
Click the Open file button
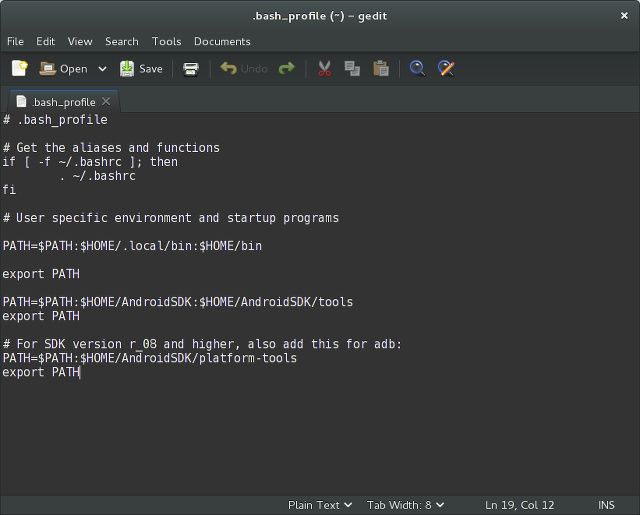click(x=63, y=69)
